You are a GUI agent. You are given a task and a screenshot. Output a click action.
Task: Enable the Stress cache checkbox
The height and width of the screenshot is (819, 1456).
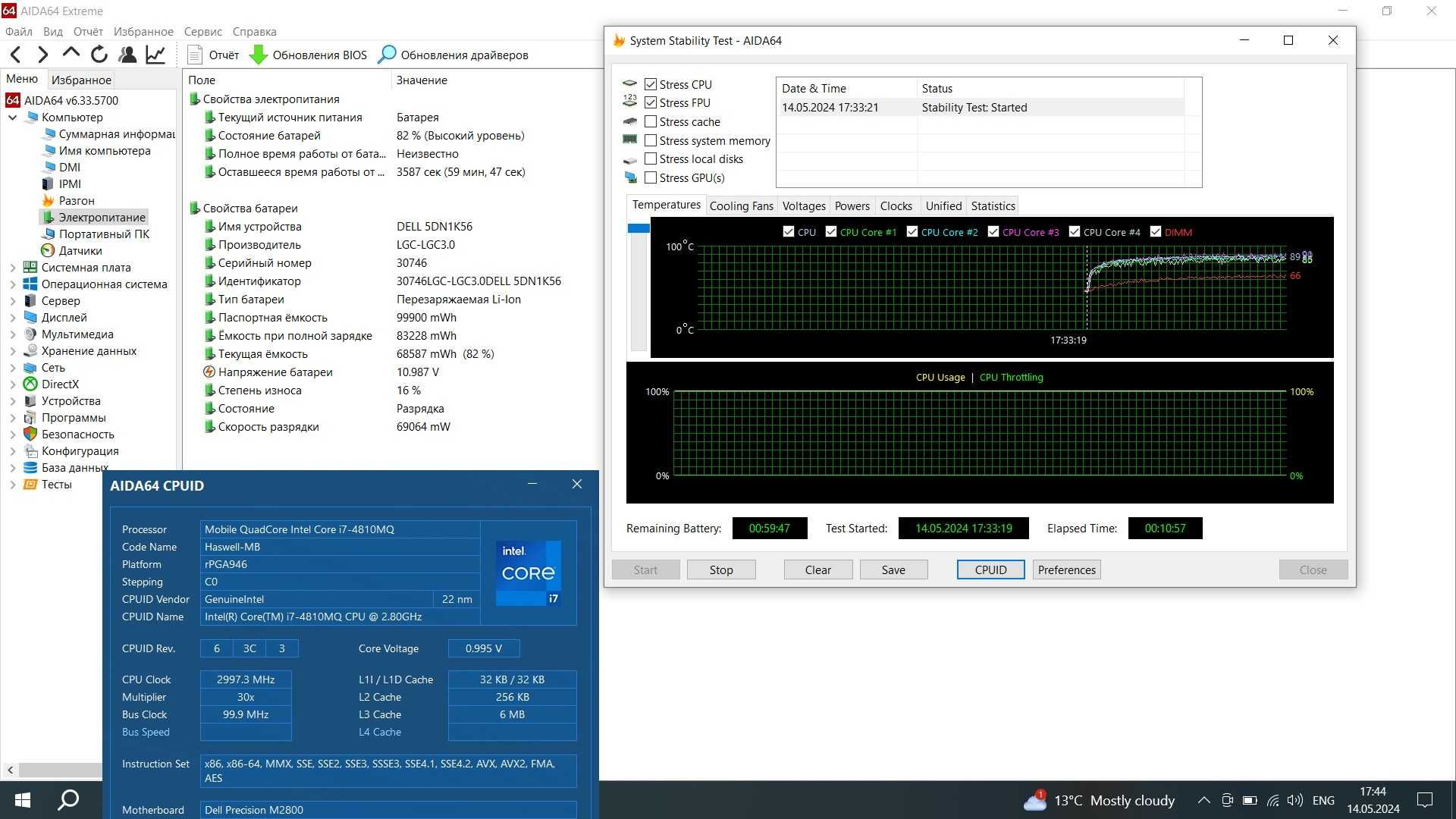pyautogui.click(x=651, y=121)
